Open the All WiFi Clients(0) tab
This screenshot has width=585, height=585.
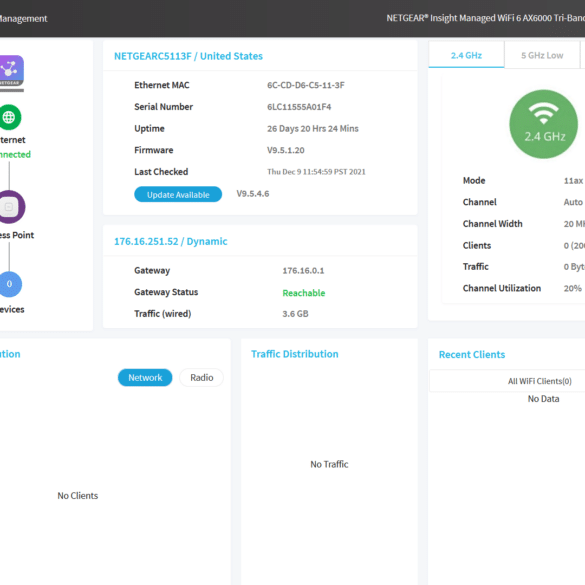(539, 381)
